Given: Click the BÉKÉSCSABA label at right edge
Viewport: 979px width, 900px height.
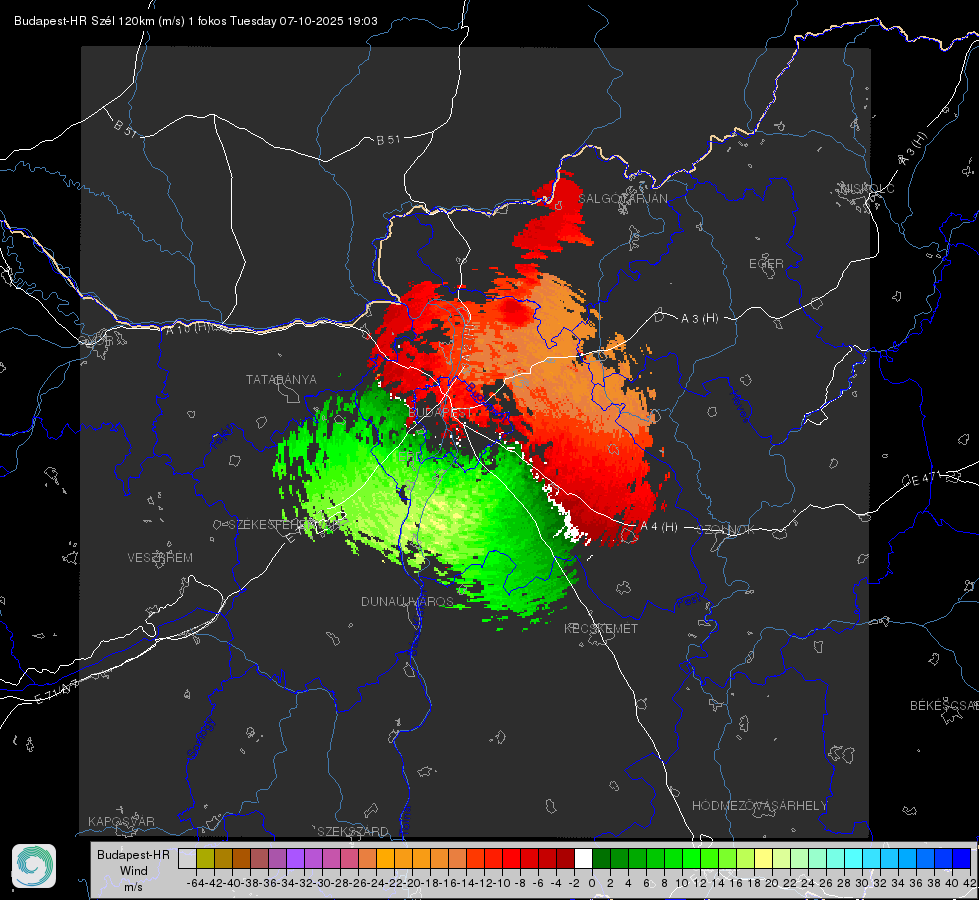Looking at the screenshot, I should click(944, 705).
